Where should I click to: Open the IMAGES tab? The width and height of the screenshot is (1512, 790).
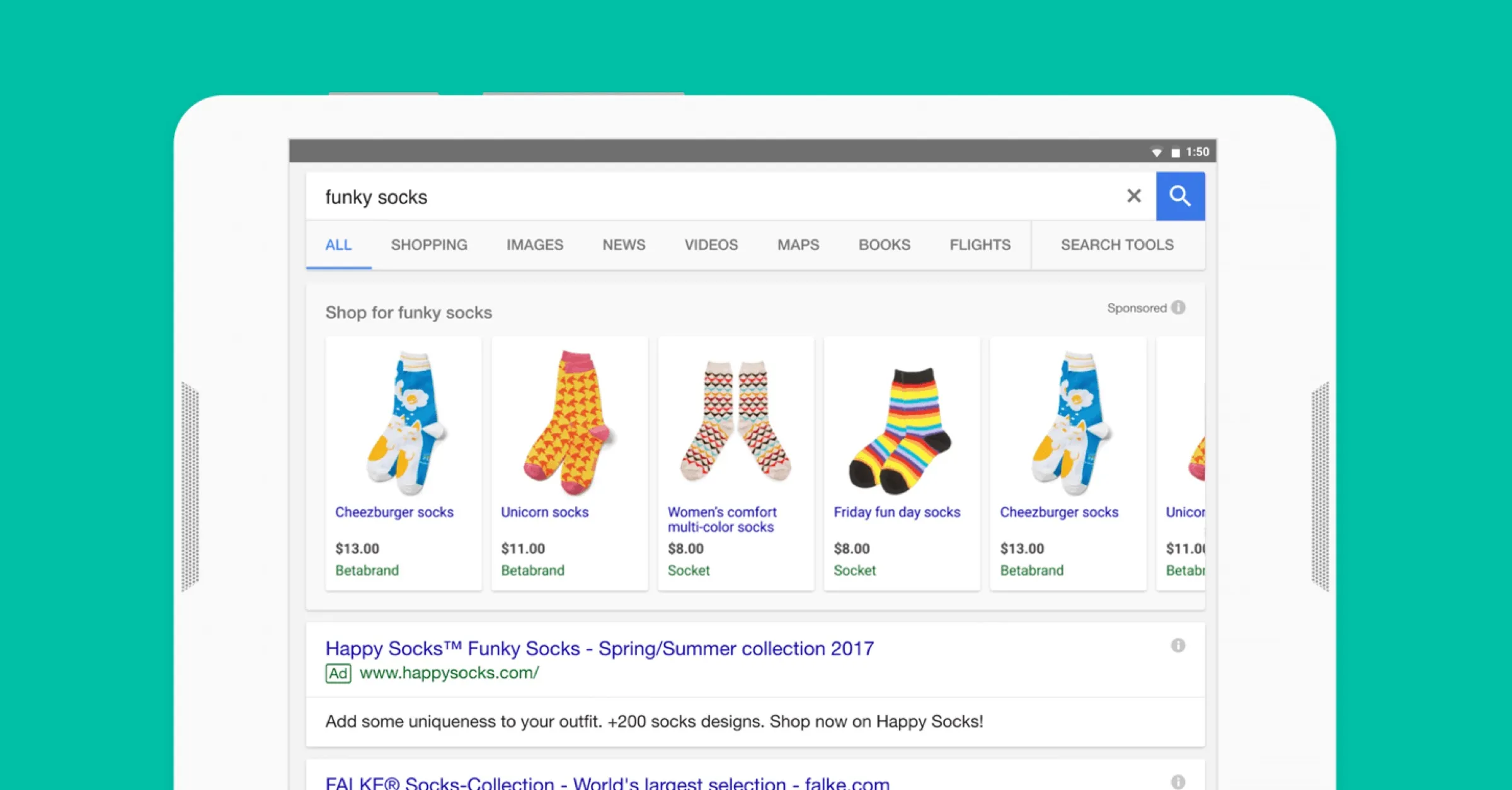click(x=534, y=245)
